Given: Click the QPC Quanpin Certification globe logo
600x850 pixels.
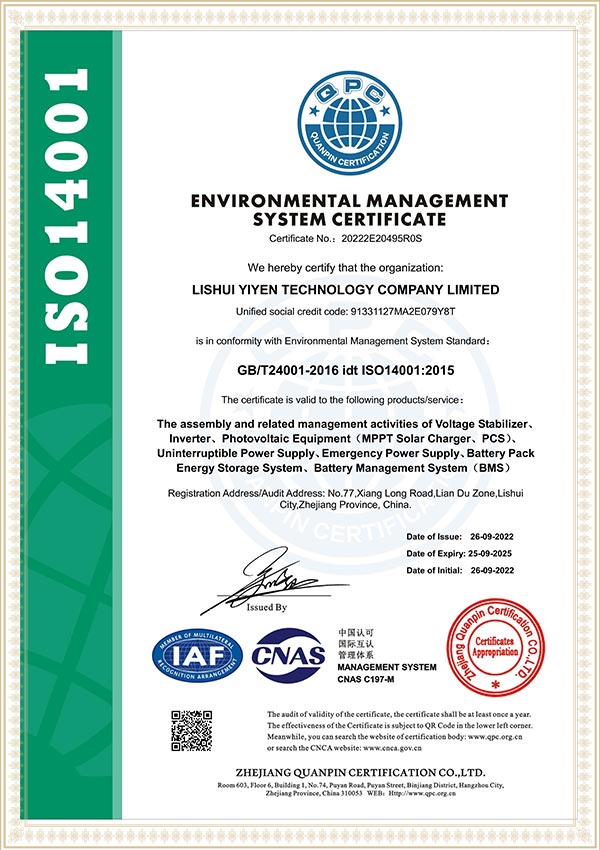Looking at the screenshot, I should click(350, 123).
